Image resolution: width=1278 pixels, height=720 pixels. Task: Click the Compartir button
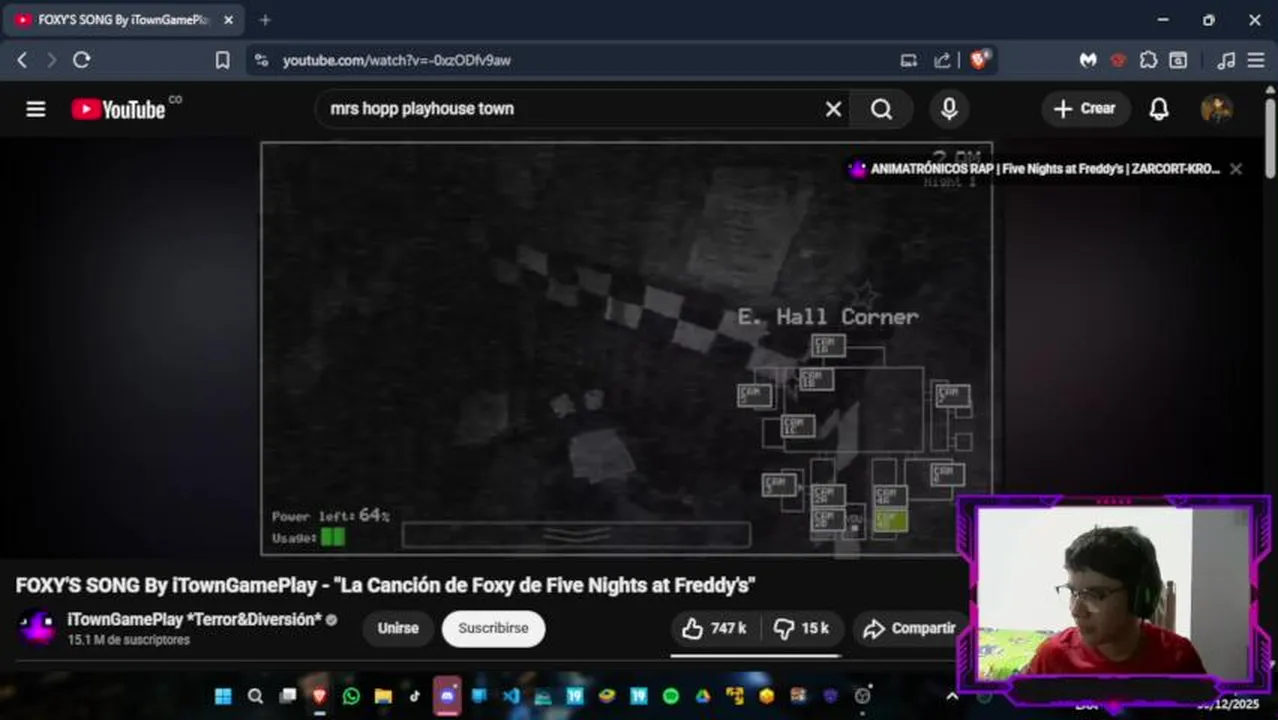(x=908, y=628)
